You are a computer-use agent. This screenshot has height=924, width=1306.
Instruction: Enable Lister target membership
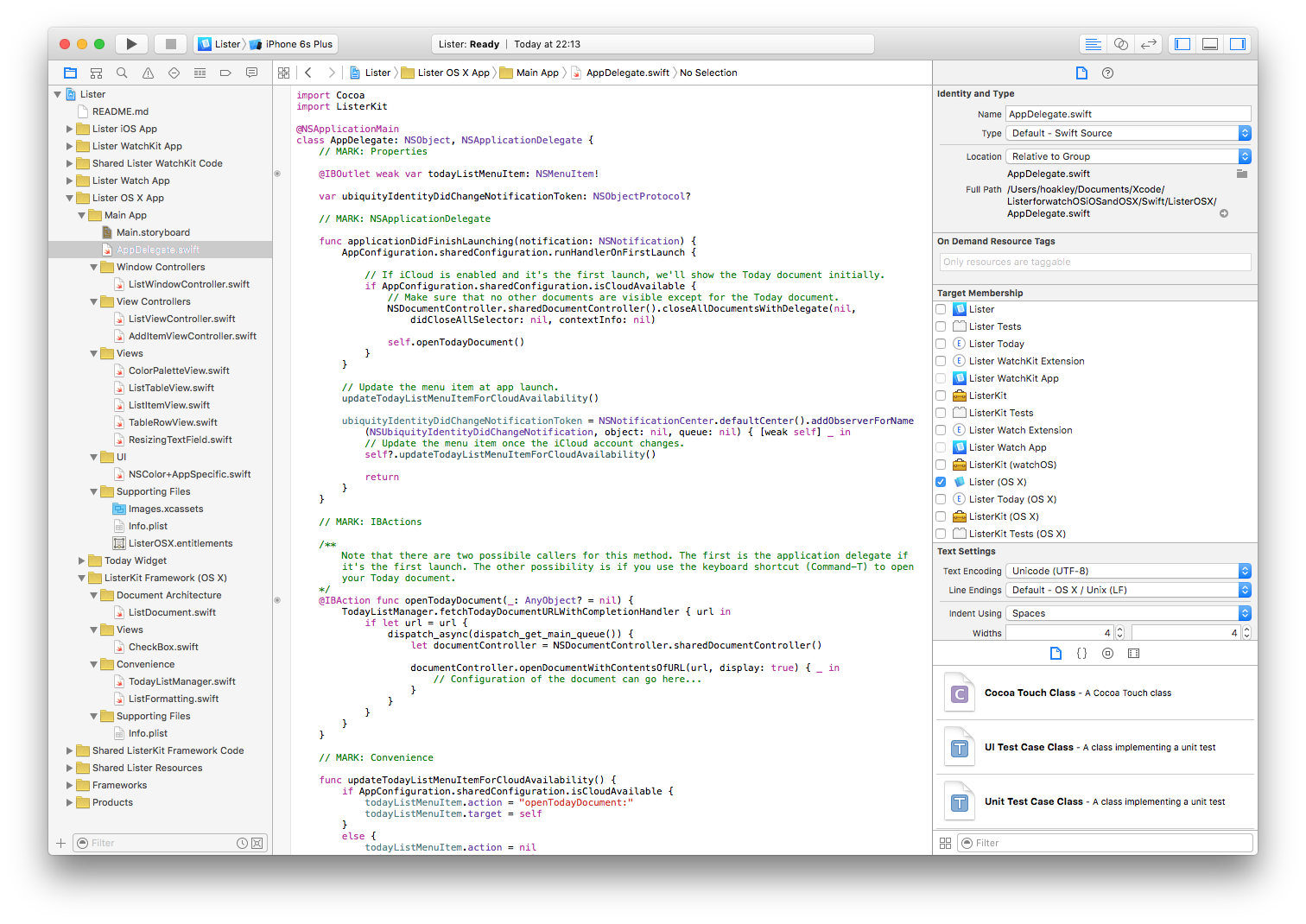(941, 309)
